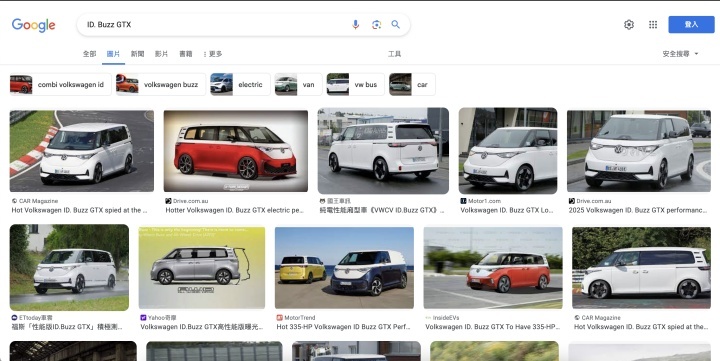The image size is (720, 361).
Task: Select the combi volkswagen id chip
Action: [x=61, y=85]
